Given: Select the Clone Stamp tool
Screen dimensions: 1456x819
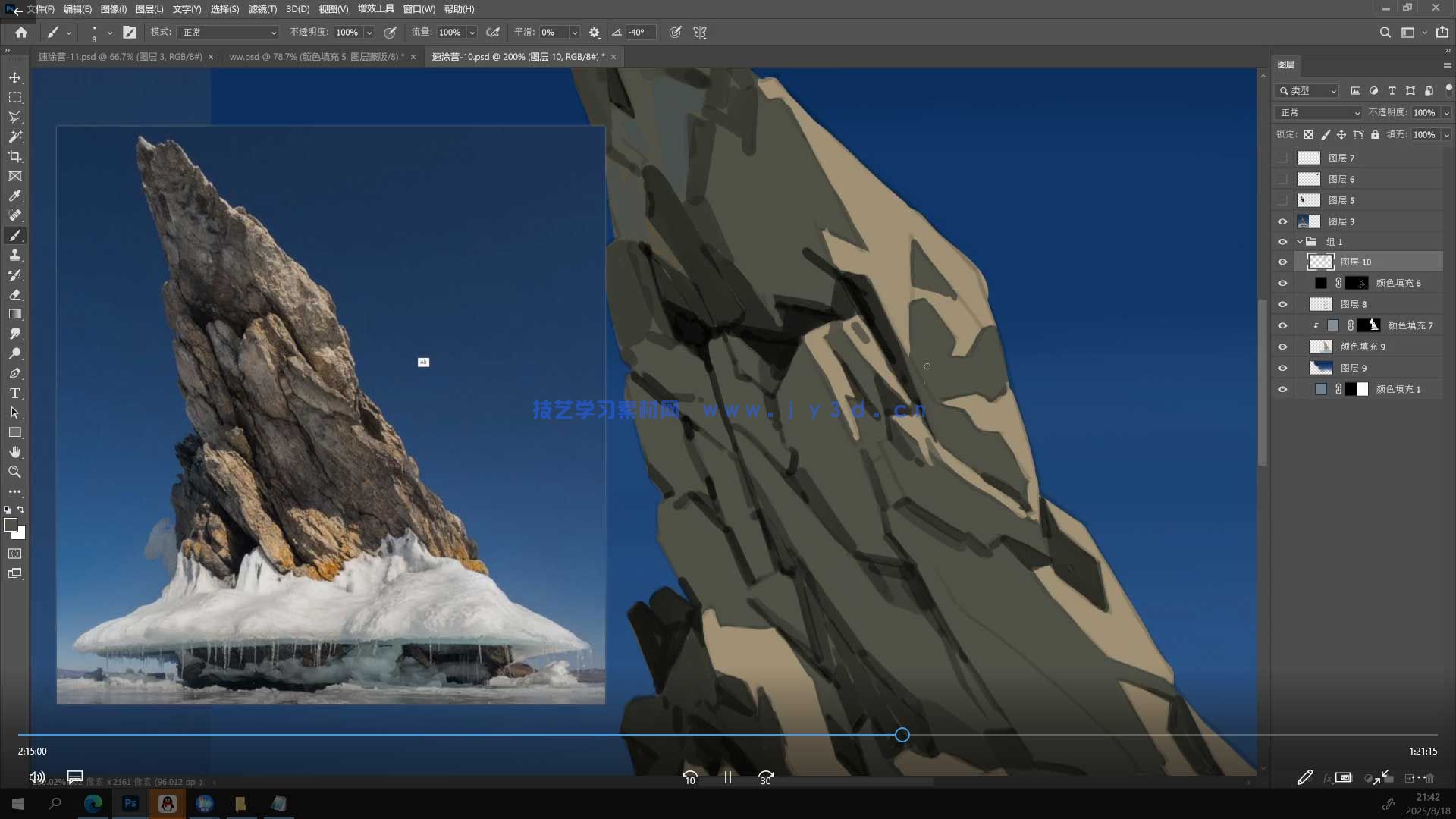Looking at the screenshot, I should point(15,255).
